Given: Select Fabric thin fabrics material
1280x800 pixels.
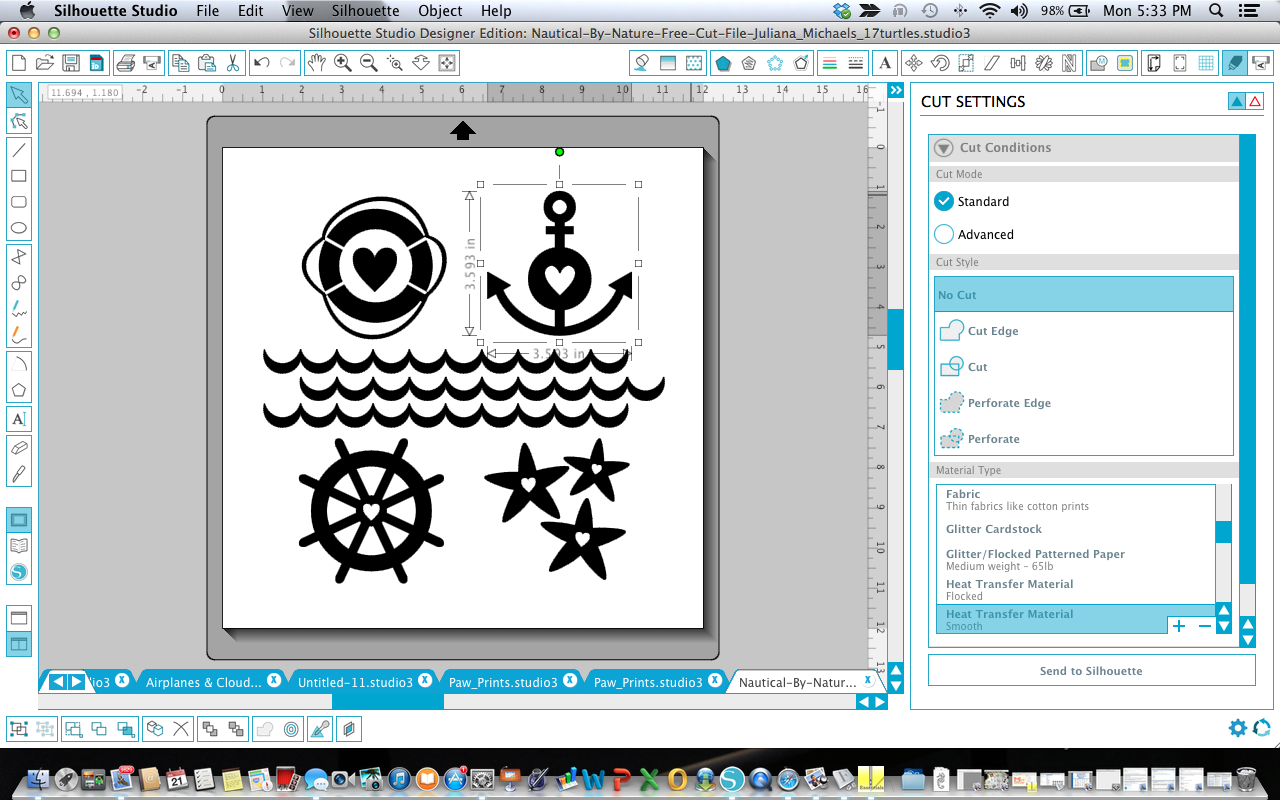Looking at the screenshot, I should click(x=1075, y=500).
